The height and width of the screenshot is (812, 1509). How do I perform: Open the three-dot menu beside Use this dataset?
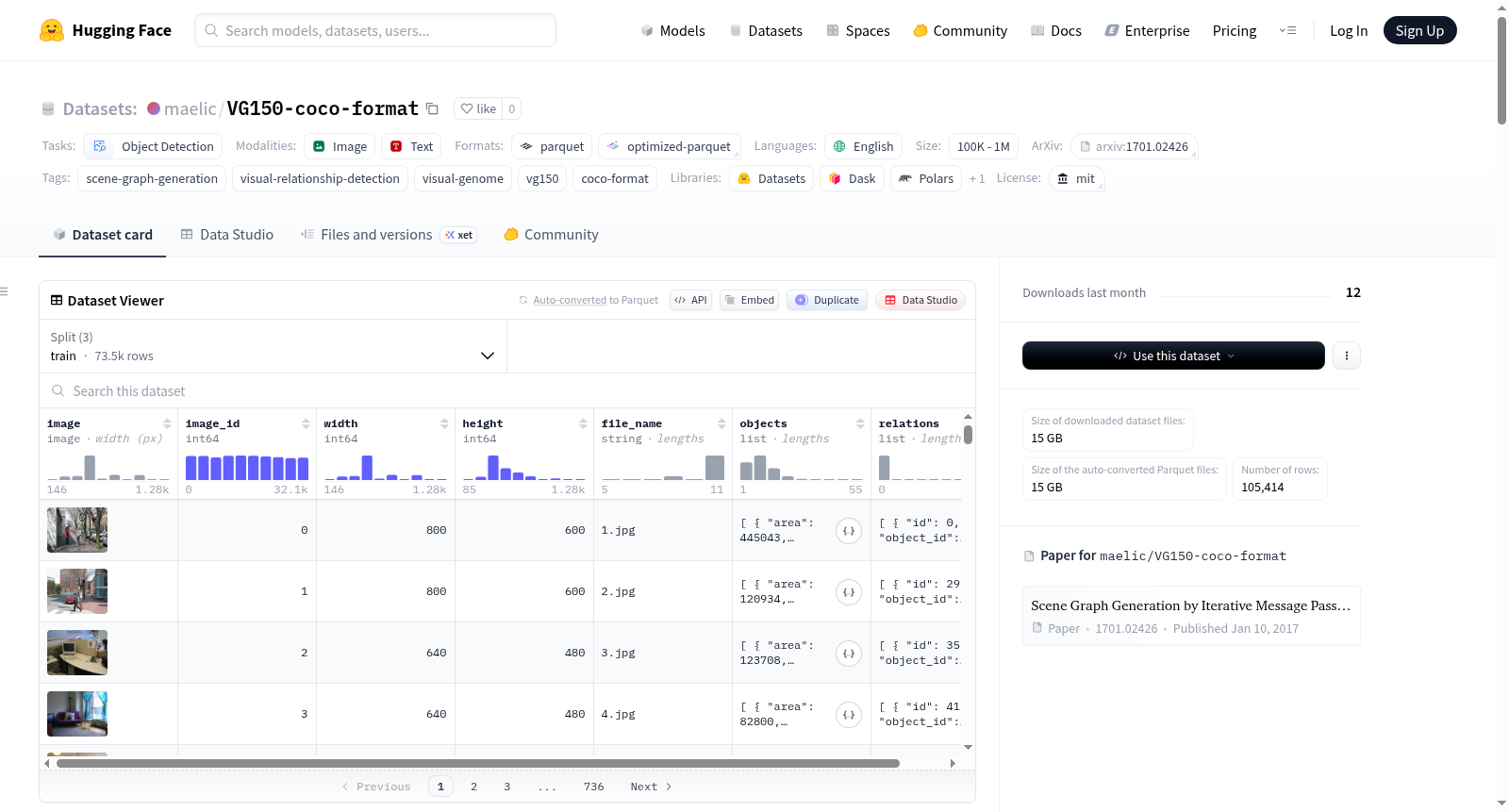pyautogui.click(x=1347, y=356)
